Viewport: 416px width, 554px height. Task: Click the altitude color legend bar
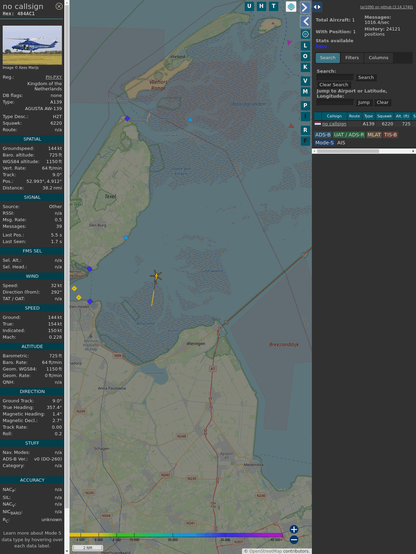[176, 535]
